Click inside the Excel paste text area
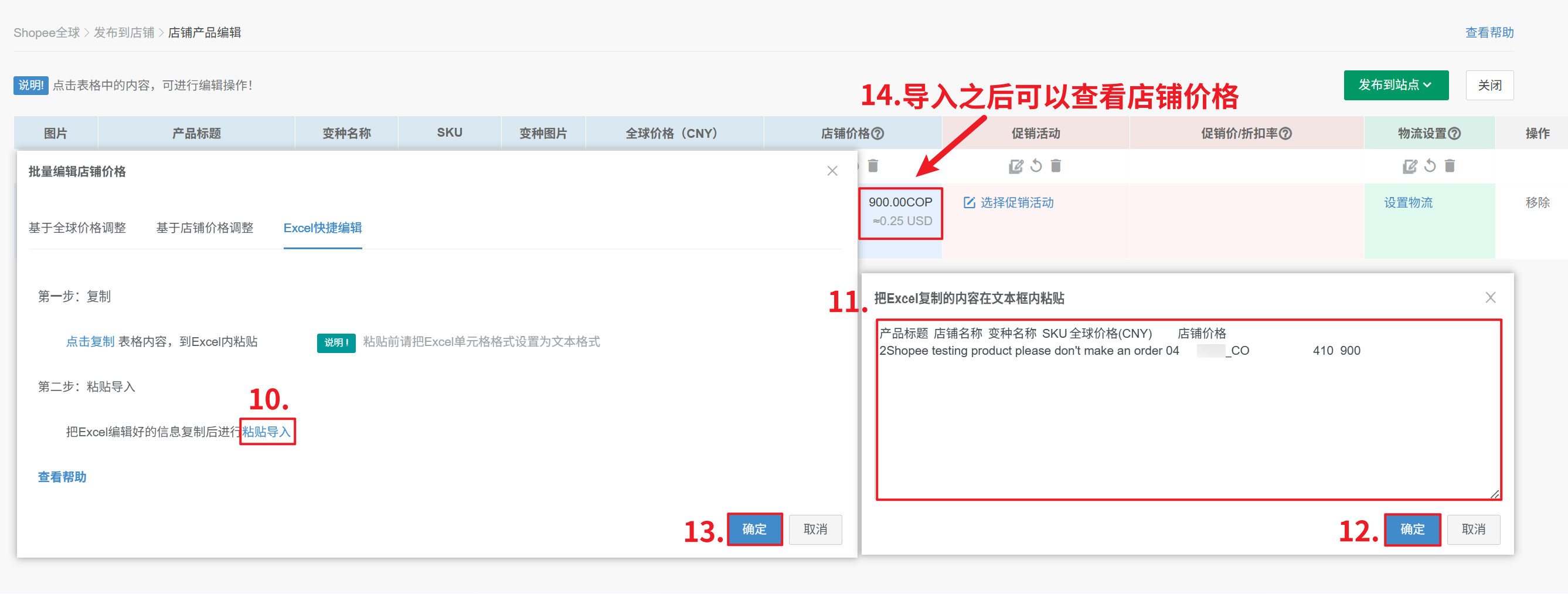The image size is (1568, 594). pyautogui.click(x=1188, y=426)
